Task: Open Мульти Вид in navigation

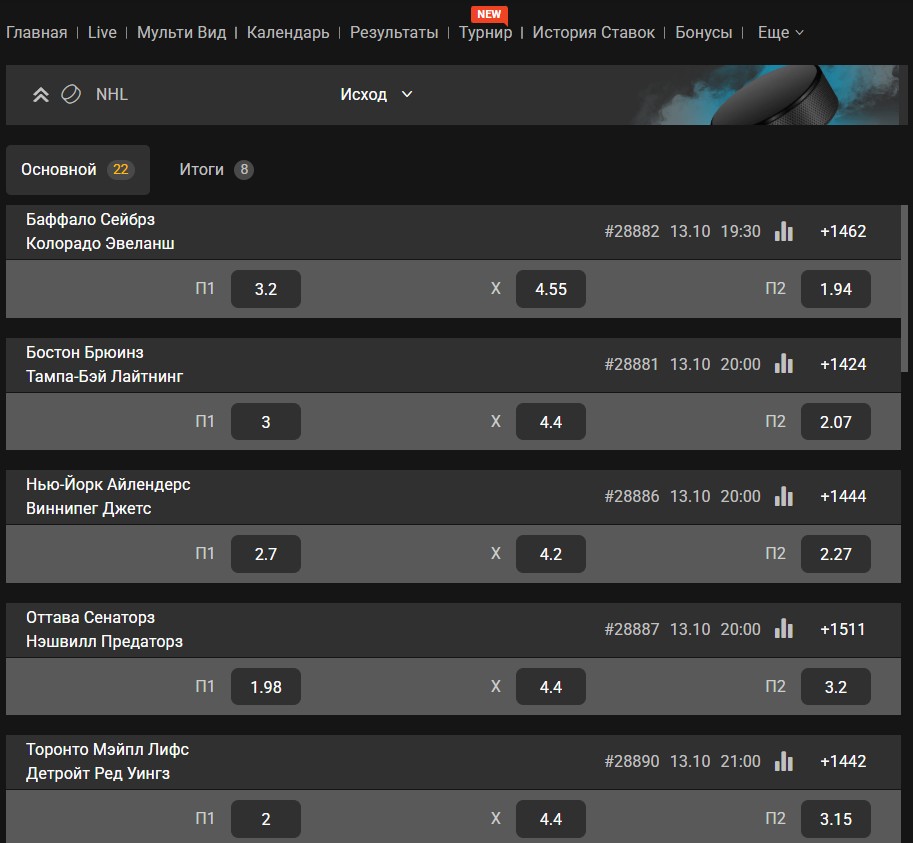Action: tap(182, 33)
